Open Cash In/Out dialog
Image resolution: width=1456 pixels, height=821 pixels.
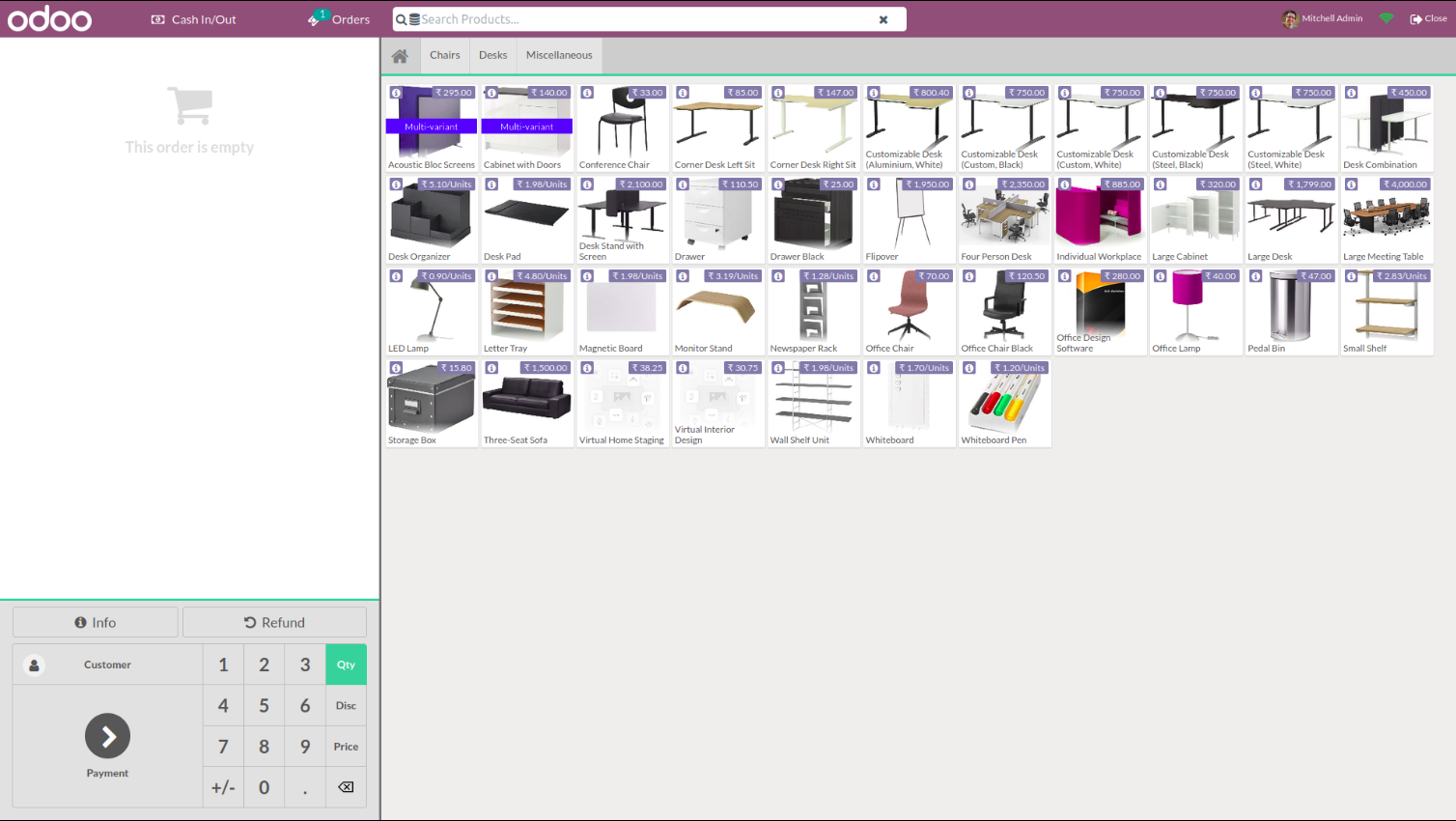[x=194, y=19]
